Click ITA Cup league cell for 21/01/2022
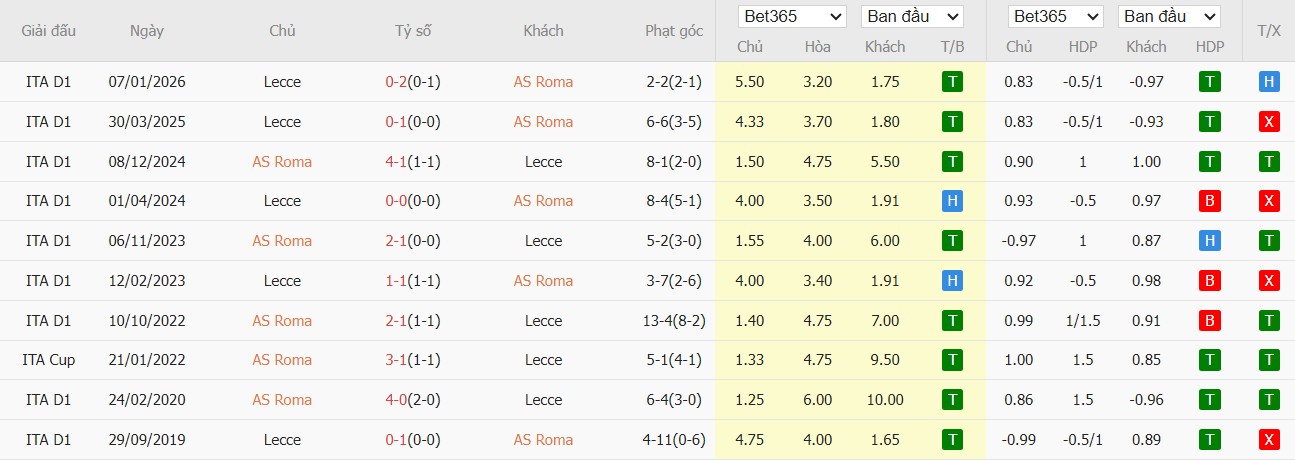The height and width of the screenshot is (460, 1295). point(49,360)
